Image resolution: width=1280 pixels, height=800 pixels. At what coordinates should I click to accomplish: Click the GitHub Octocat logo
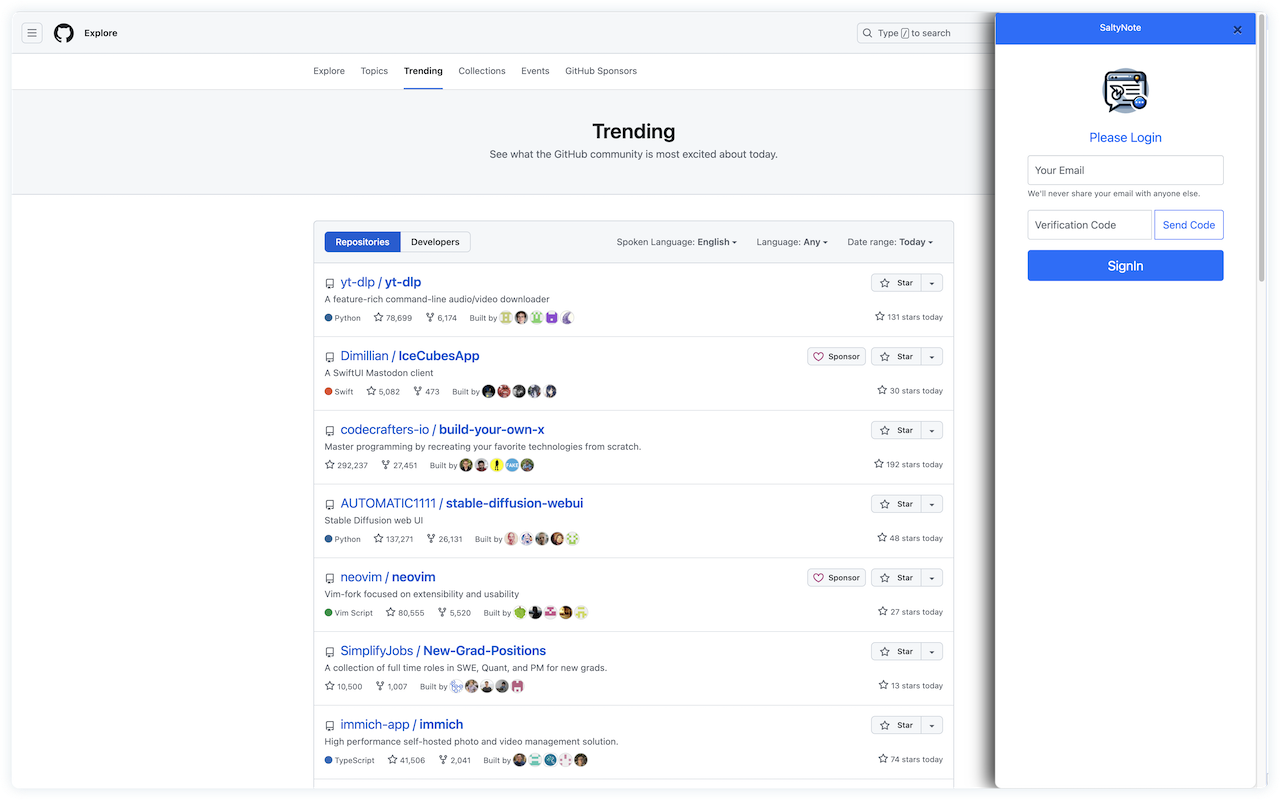tap(64, 33)
